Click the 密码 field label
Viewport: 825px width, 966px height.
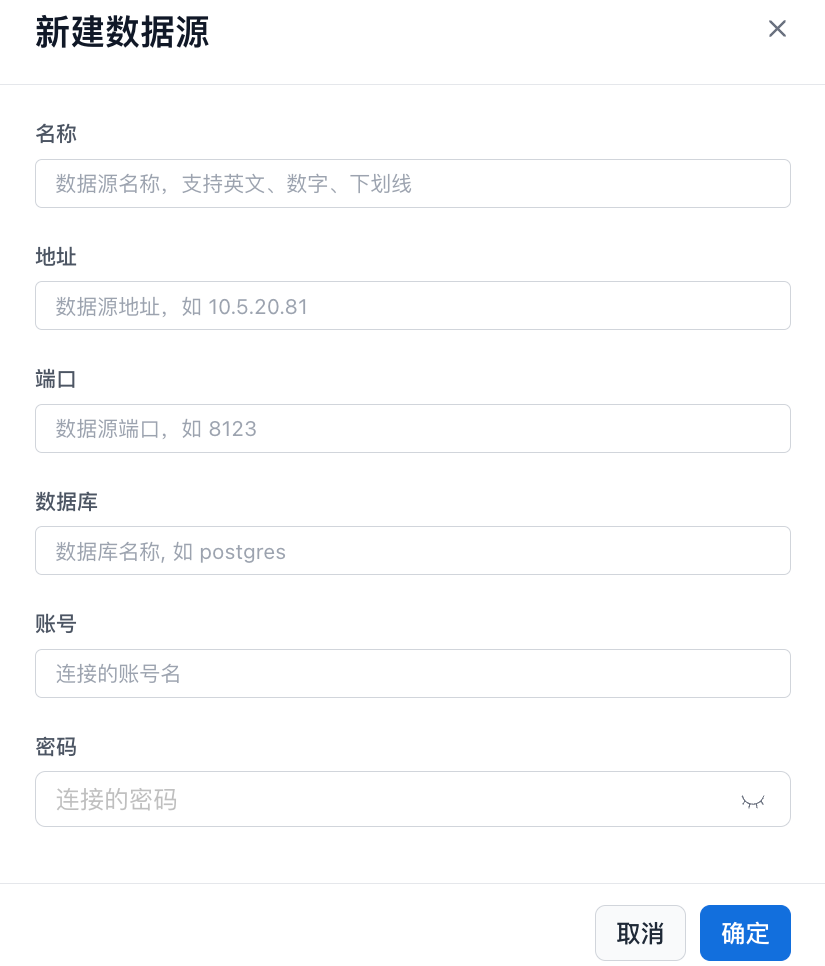tap(56, 747)
